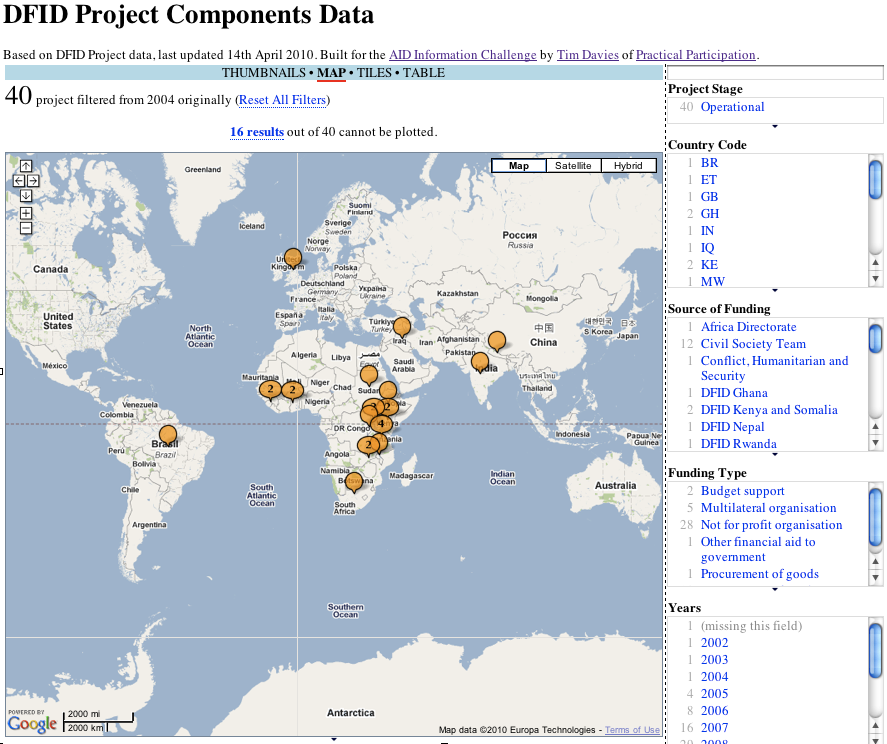Expand the Source of Funding facet list
The height and width of the screenshot is (744, 887).
775,454
